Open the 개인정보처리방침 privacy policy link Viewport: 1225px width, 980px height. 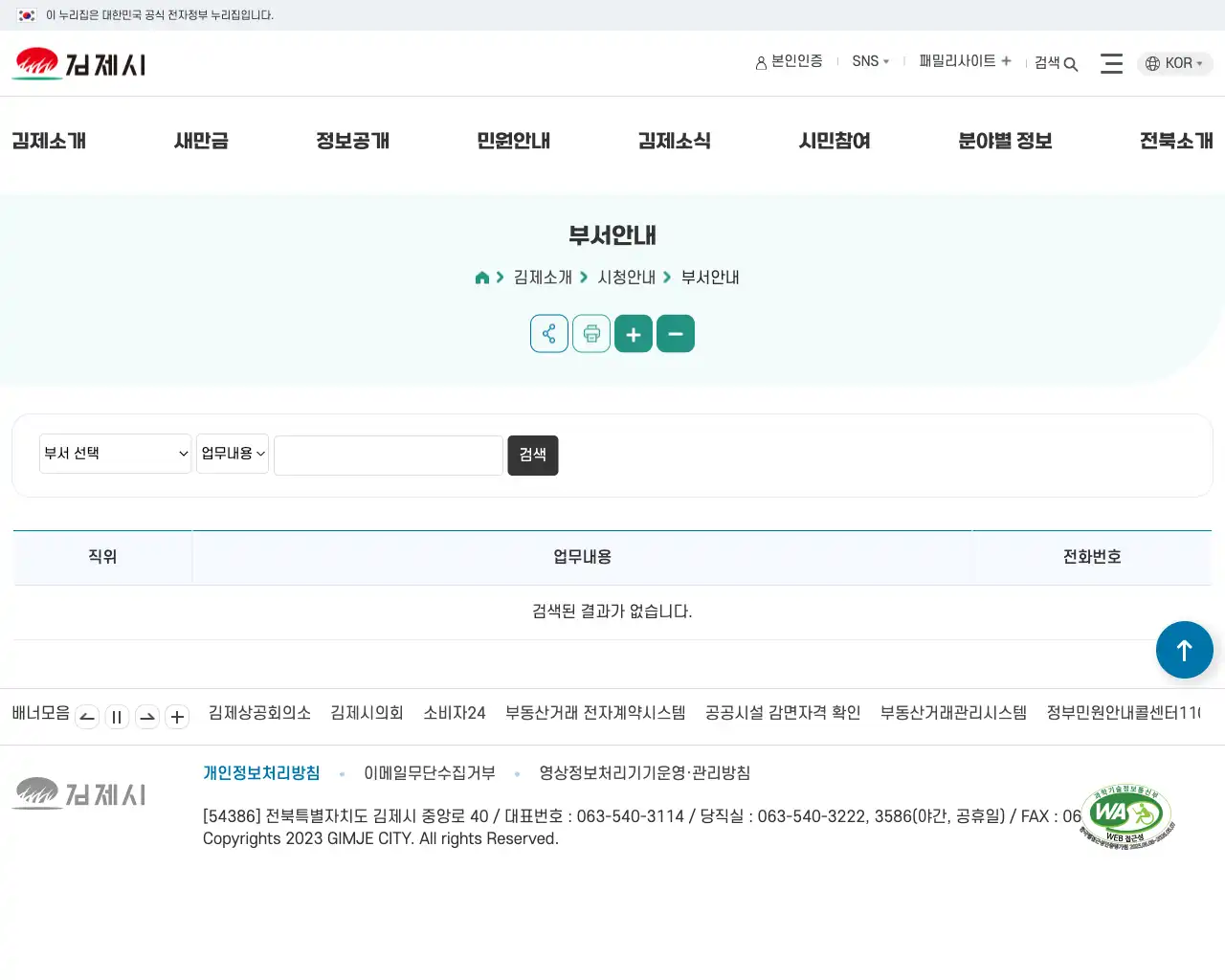(261, 772)
